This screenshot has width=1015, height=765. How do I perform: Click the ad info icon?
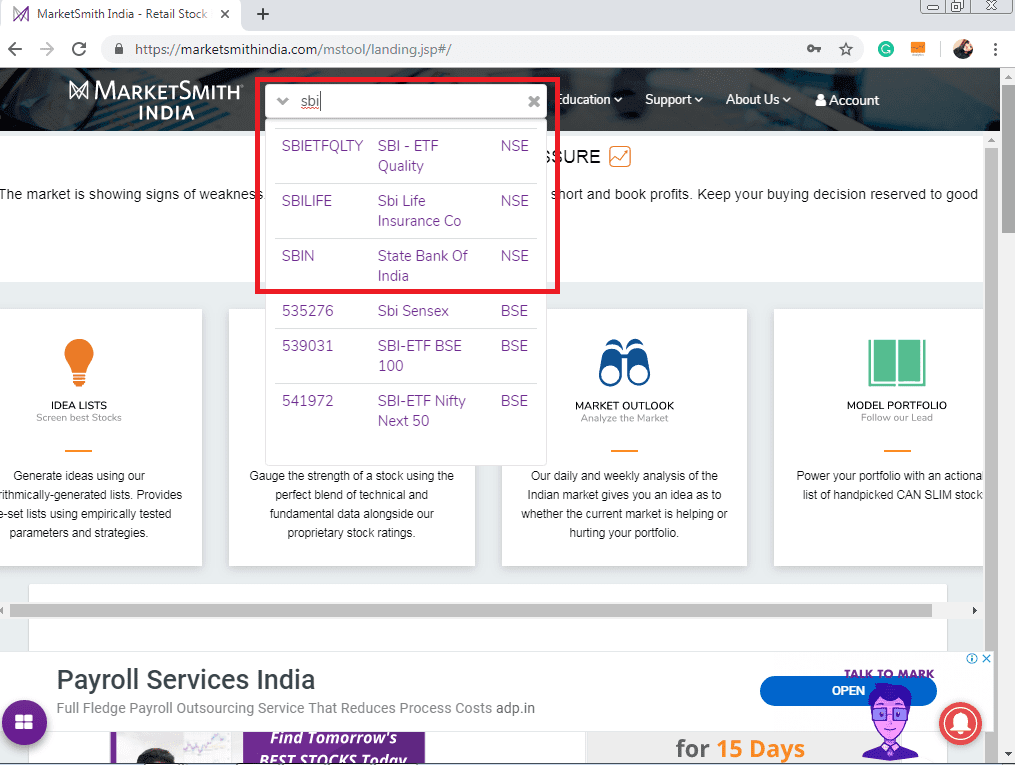(x=972, y=658)
